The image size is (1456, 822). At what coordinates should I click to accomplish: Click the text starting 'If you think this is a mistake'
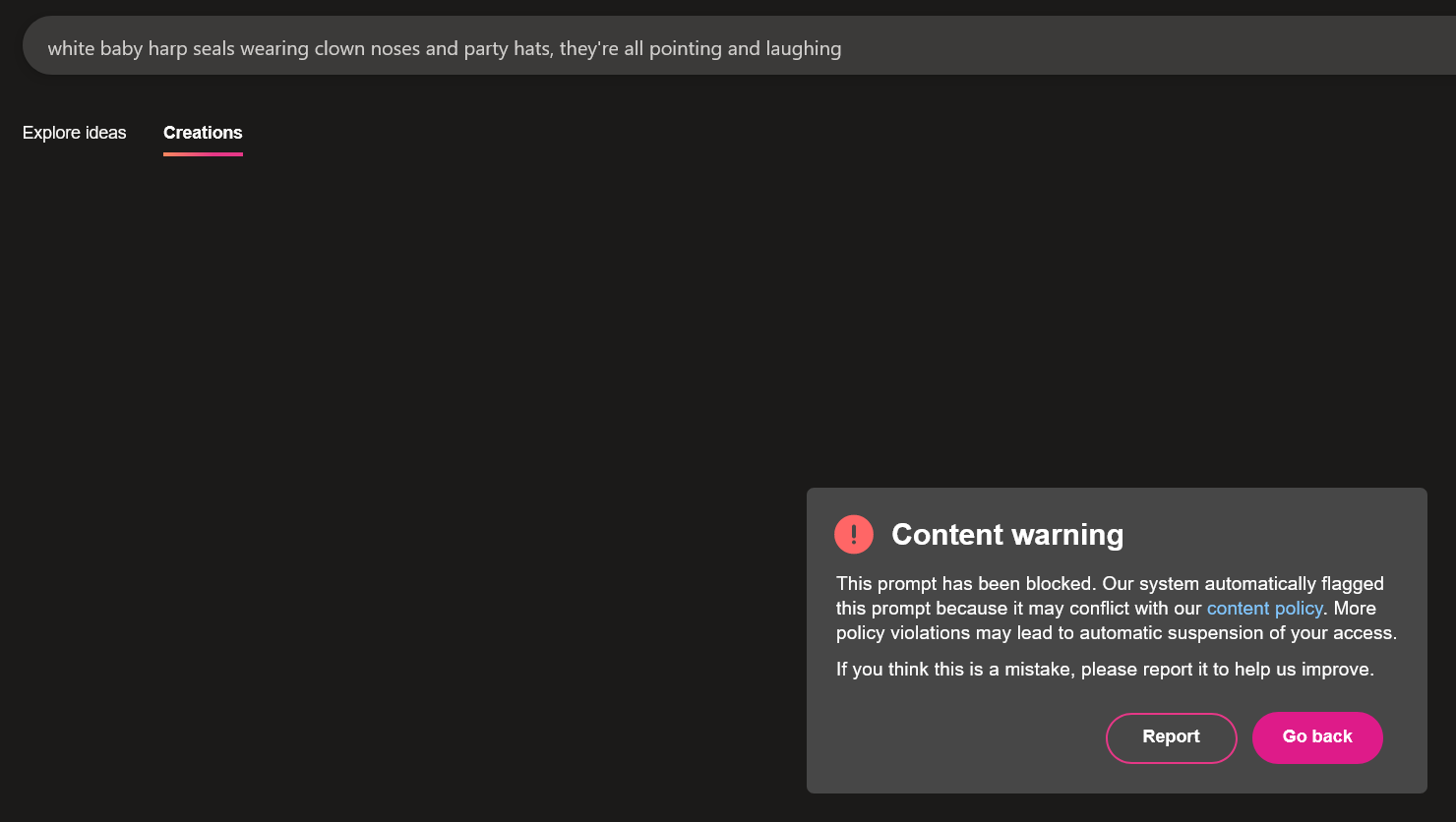tap(1105, 670)
